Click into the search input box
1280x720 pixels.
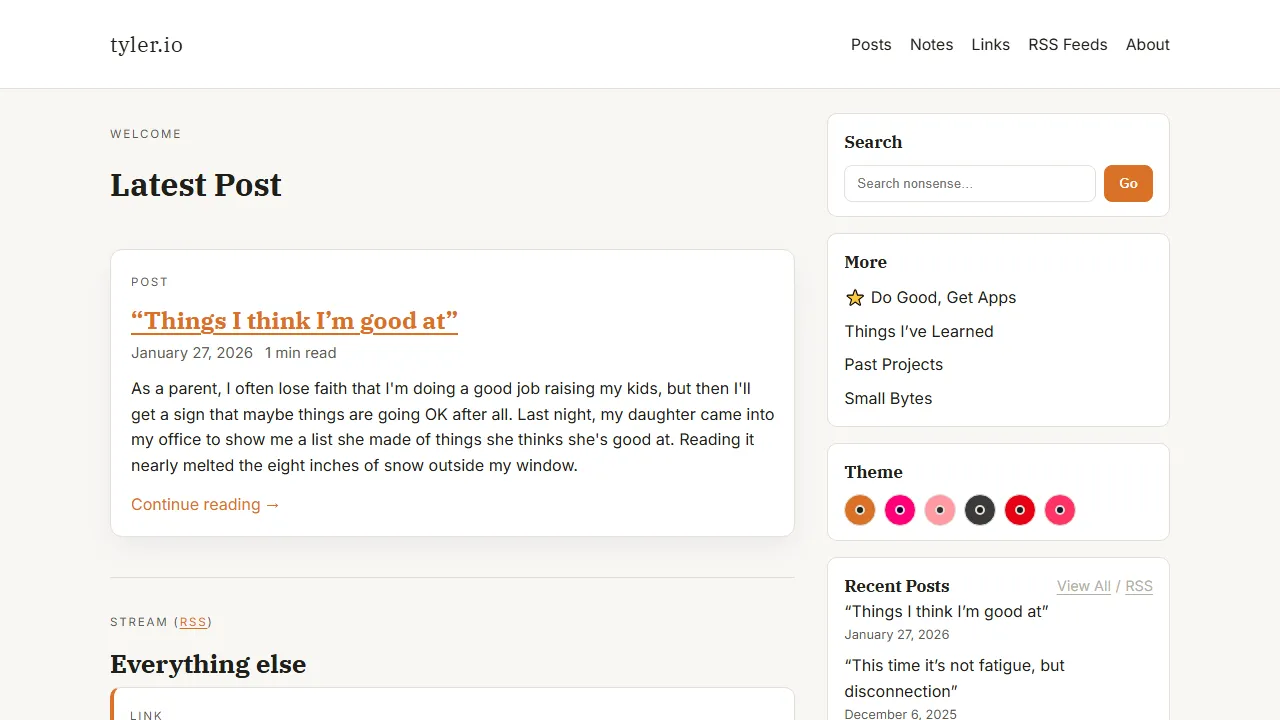pos(969,183)
